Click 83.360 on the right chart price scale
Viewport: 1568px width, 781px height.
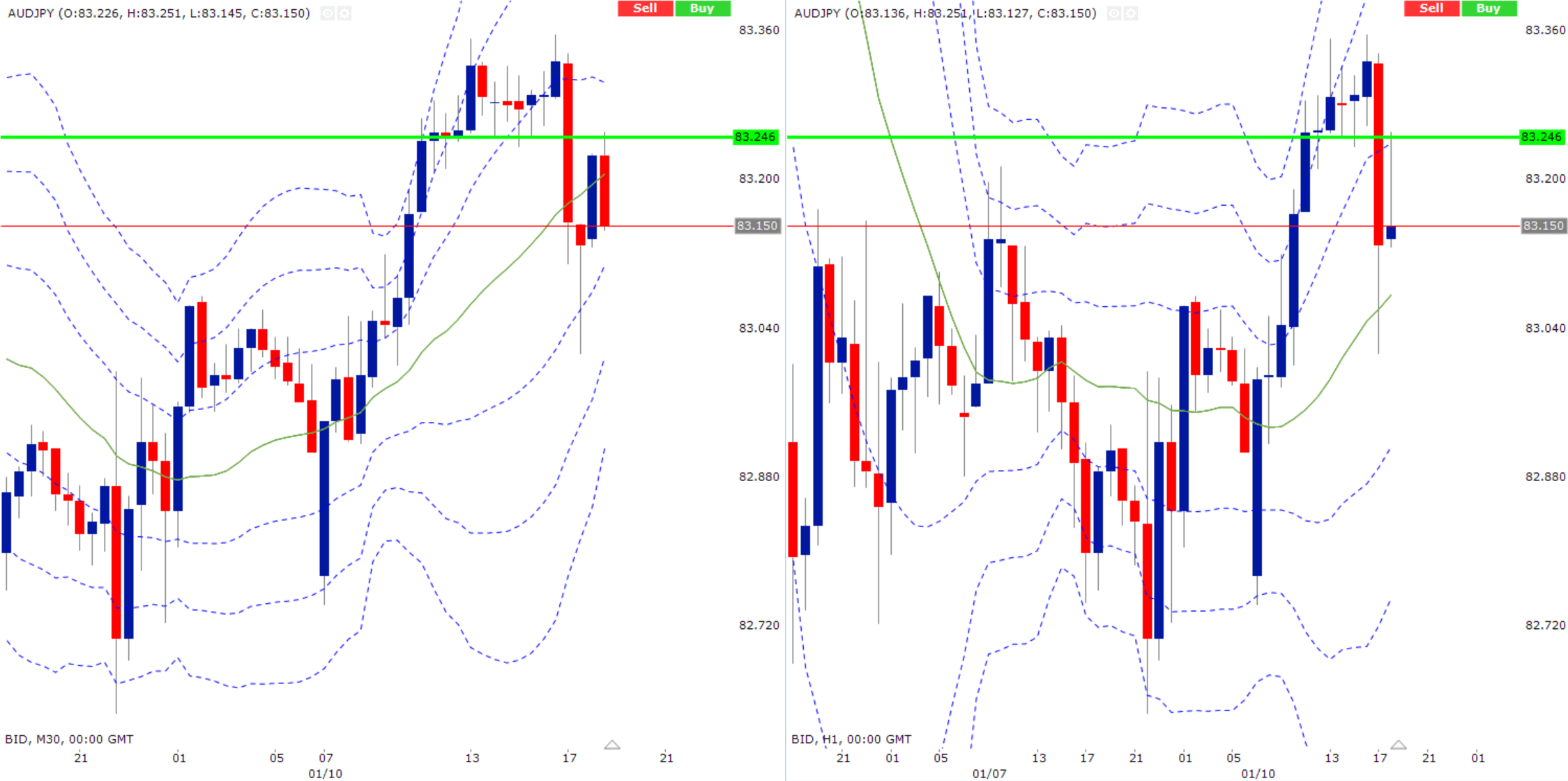click(1545, 30)
